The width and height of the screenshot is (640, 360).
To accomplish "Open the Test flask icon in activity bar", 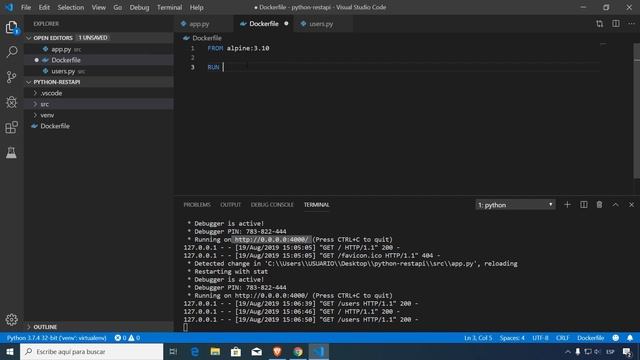I will coord(11,153).
